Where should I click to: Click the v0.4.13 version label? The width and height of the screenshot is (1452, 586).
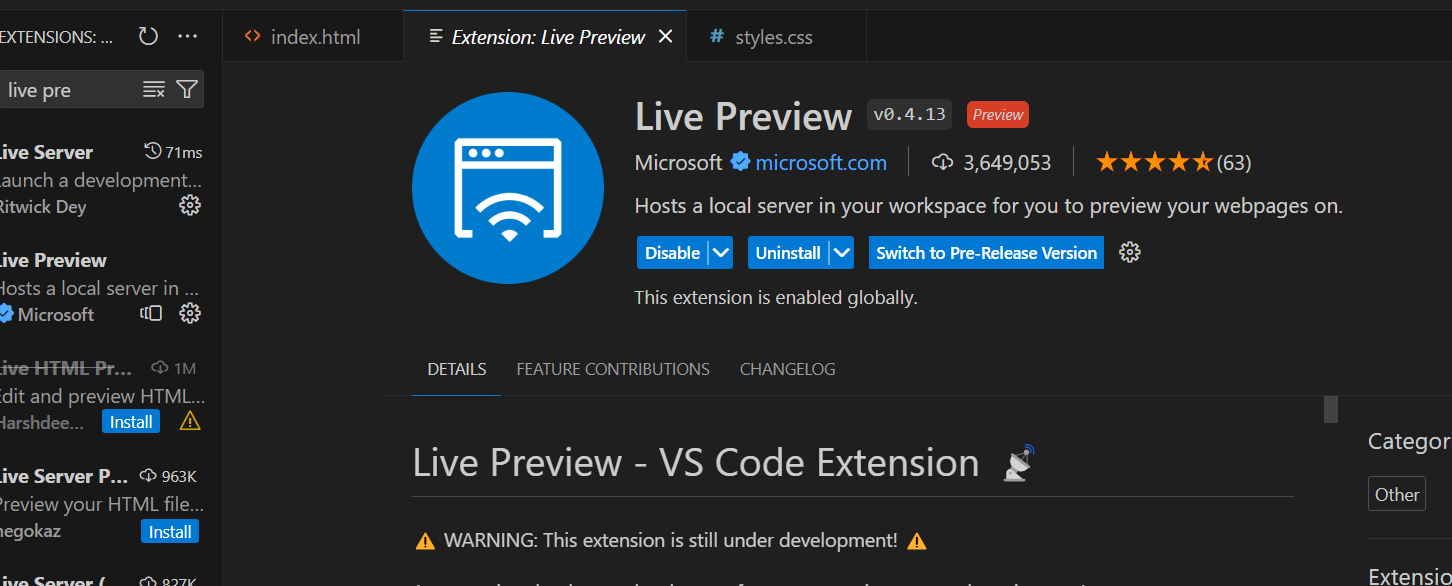[909, 114]
